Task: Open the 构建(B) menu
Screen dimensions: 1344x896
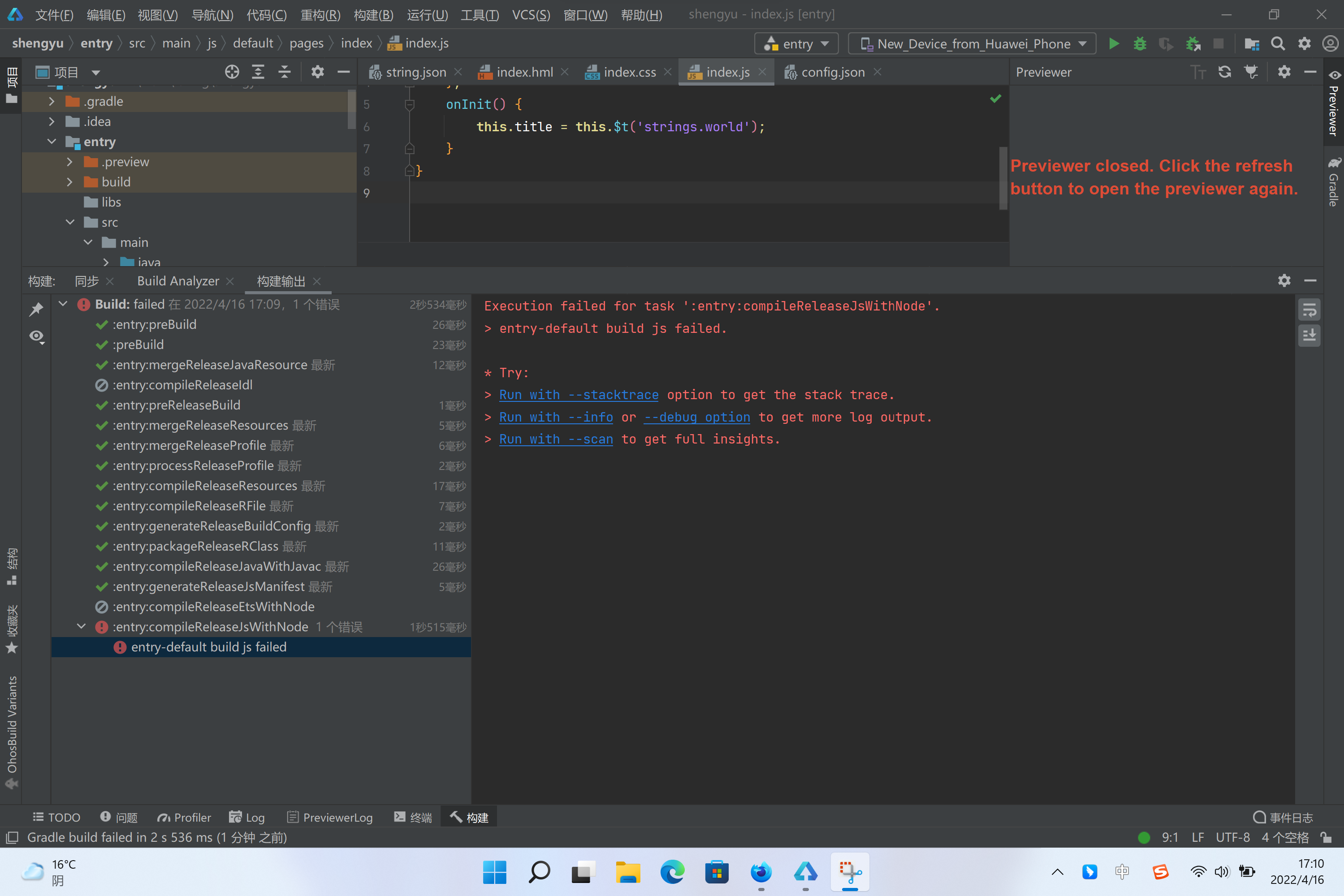Action: click(373, 14)
